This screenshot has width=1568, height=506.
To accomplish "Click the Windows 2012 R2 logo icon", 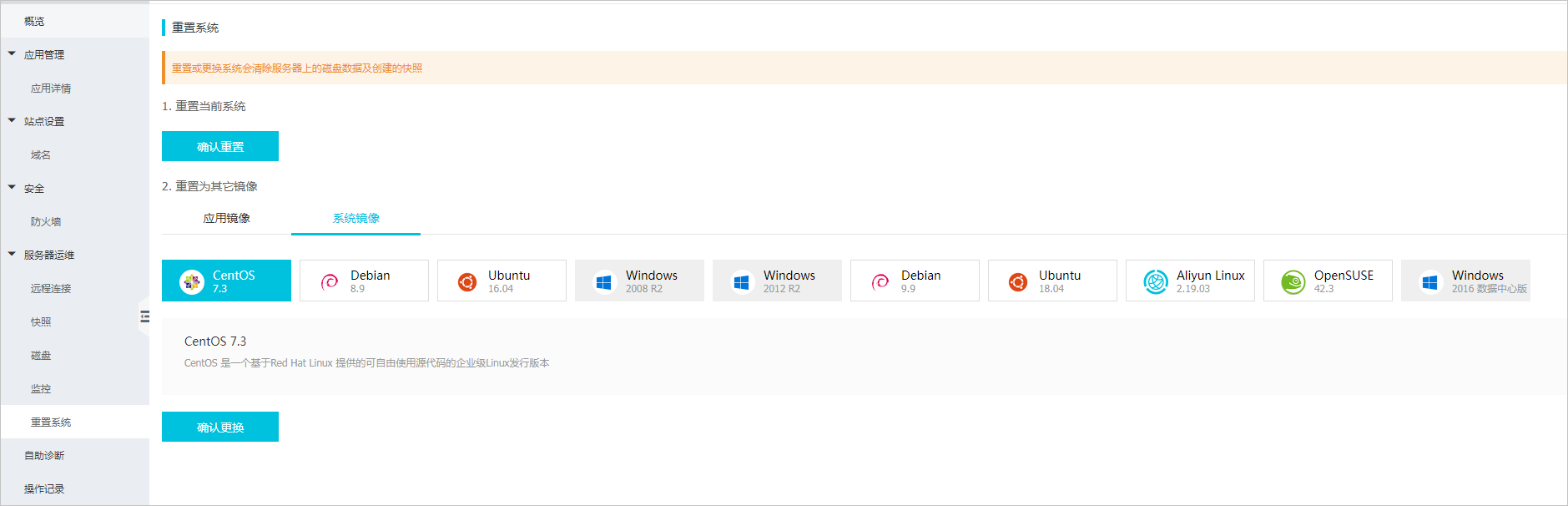I will [742, 282].
